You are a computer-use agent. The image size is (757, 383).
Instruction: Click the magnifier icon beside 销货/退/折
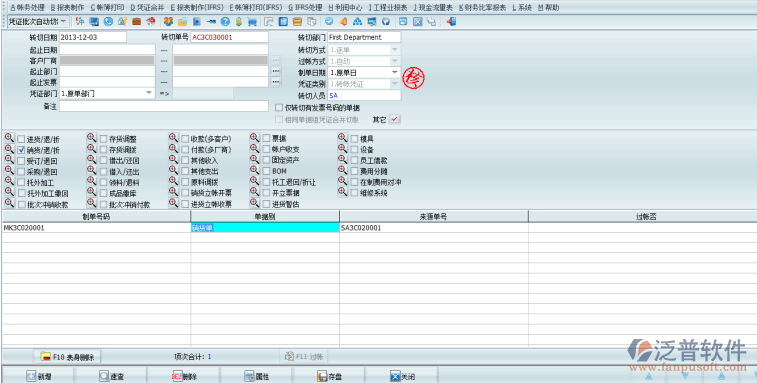9,149
